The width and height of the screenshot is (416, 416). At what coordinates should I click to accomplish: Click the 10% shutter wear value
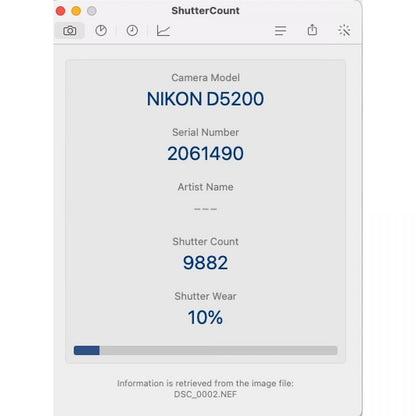coord(205,317)
